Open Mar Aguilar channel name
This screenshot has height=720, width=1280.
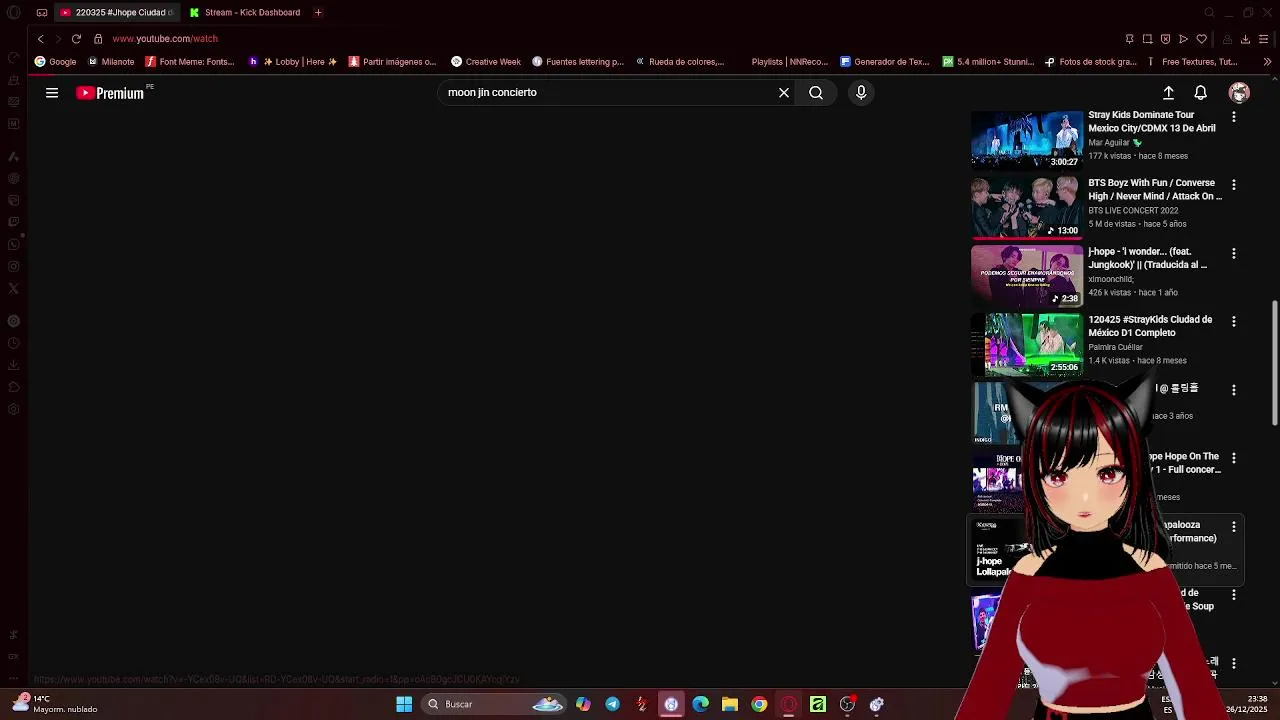1109,143
